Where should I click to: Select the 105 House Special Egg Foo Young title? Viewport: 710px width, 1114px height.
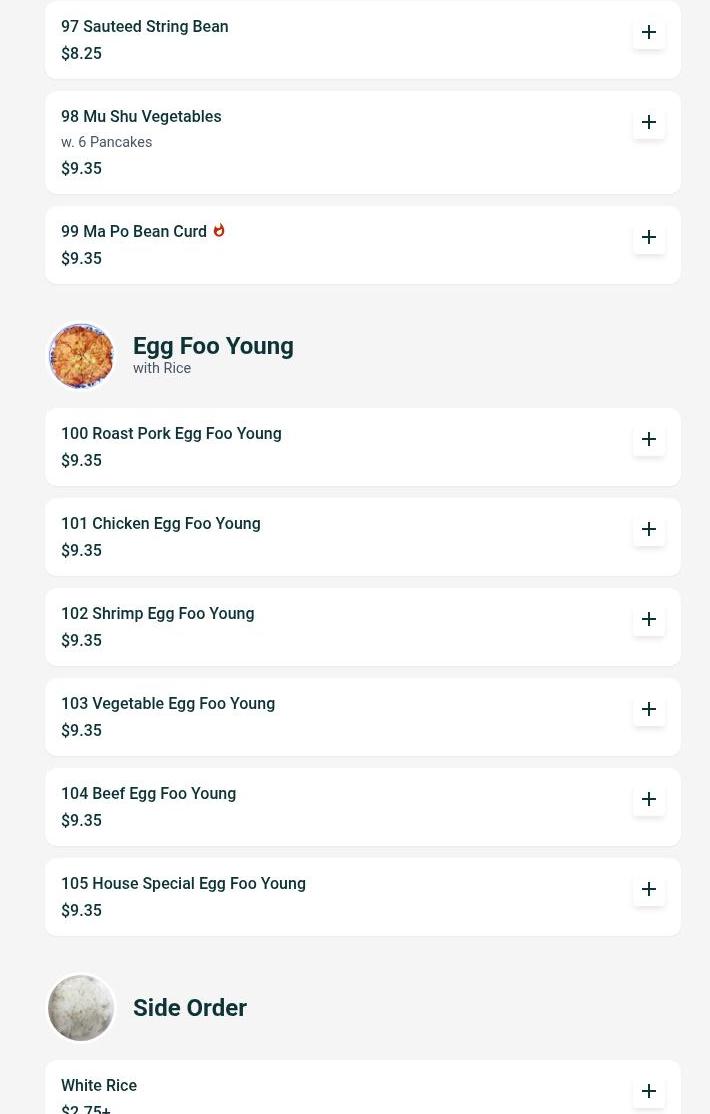tap(183, 884)
